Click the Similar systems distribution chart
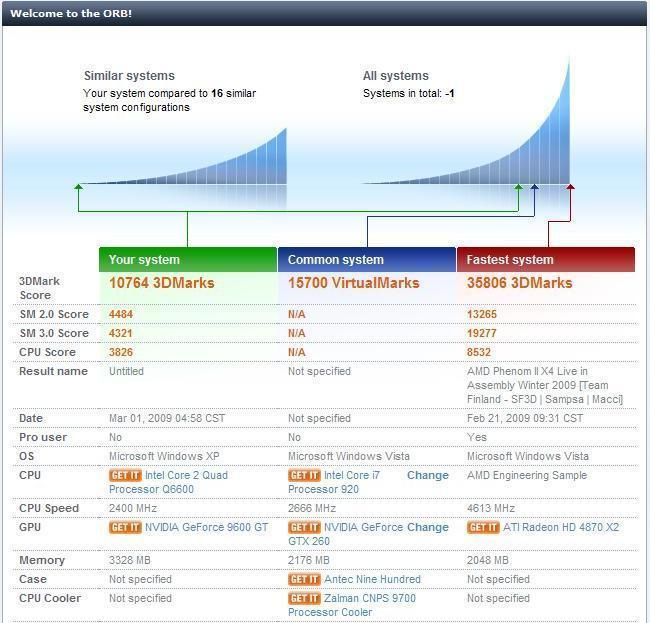Screen dimensions: 650x623 pos(182,156)
